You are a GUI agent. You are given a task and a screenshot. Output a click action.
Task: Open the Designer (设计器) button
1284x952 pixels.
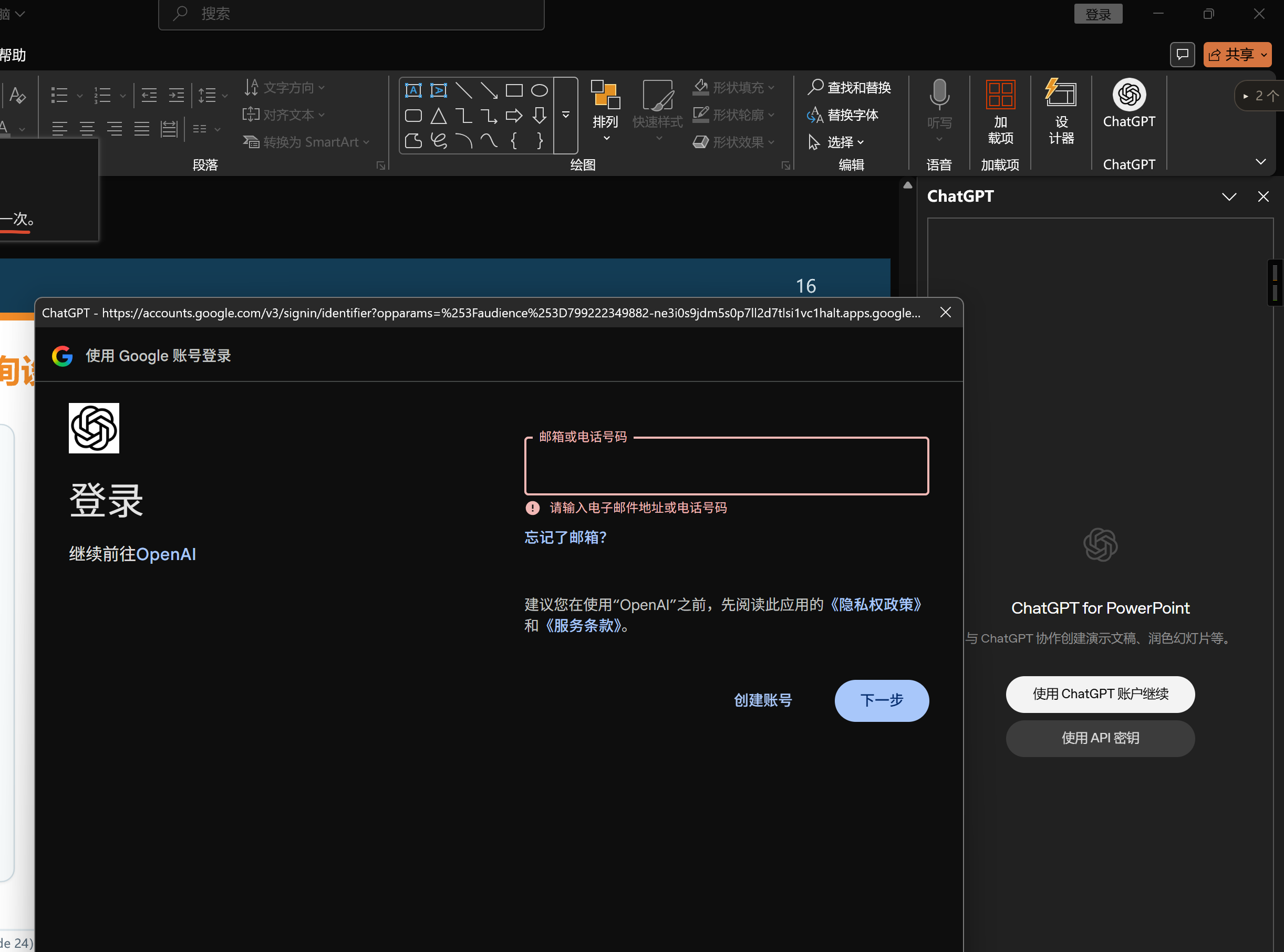(1061, 112)
